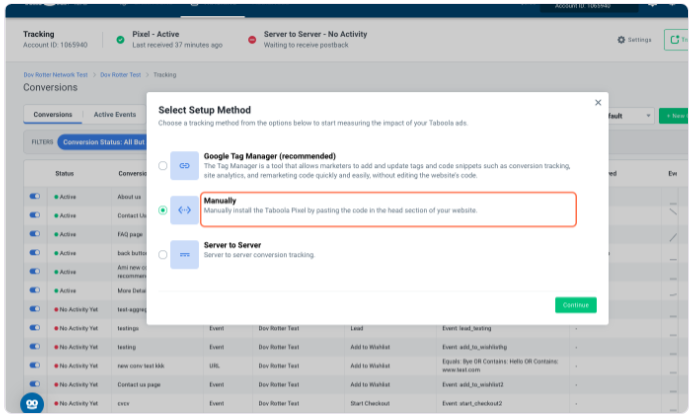This screenshot has width=690, height=419.
Task: Click the Manually code brackets icon
Action: (x=184, y=210)
